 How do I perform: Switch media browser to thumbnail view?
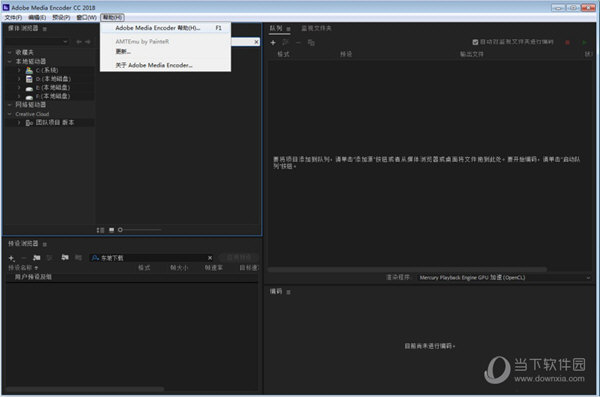point(111,230)
